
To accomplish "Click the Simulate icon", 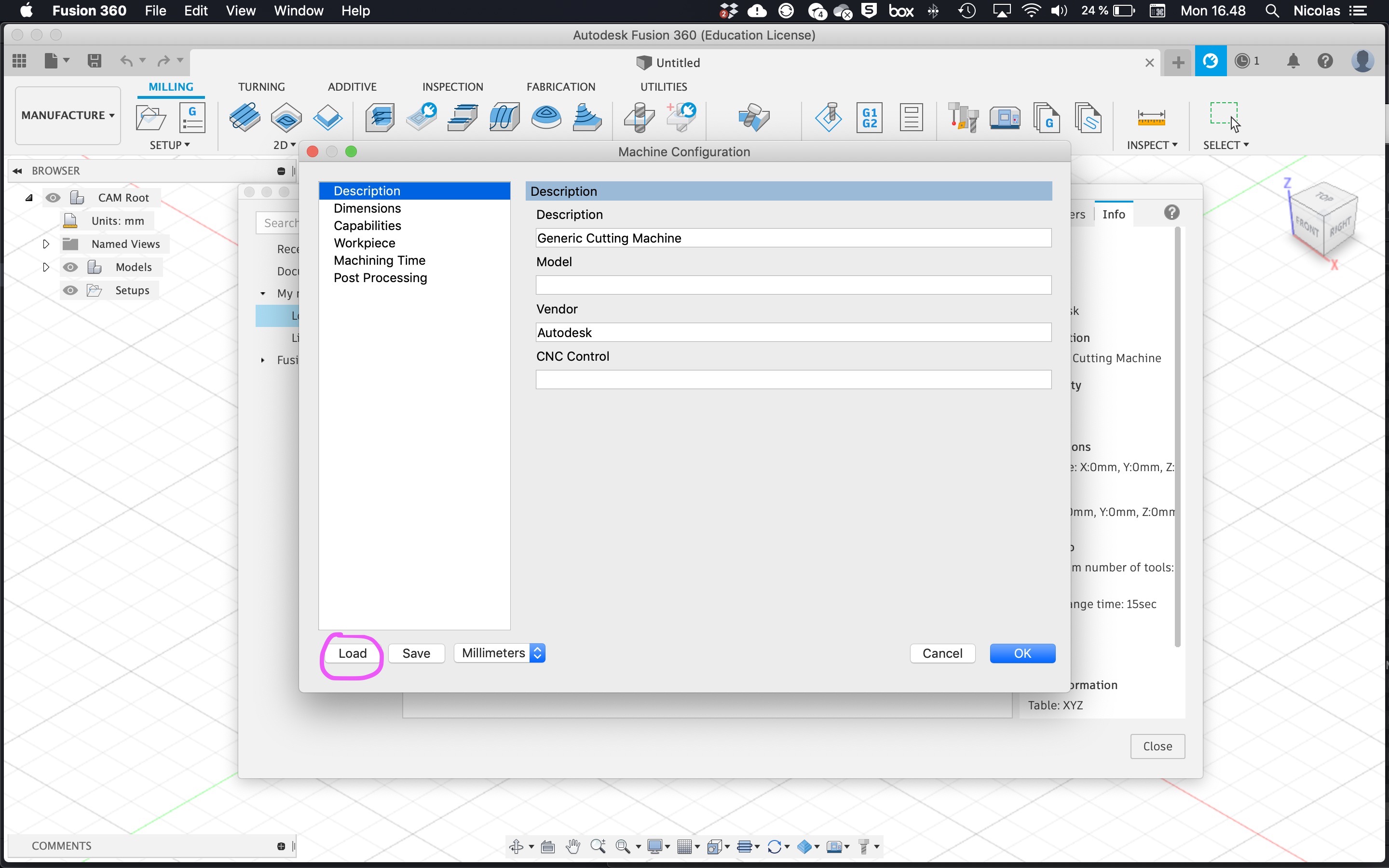I will pos(828,118).
